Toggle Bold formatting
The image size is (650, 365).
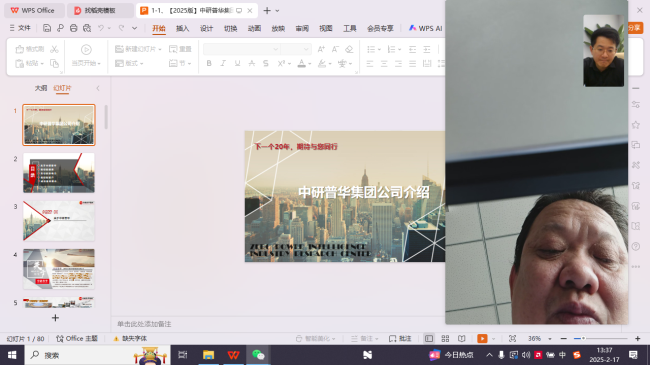(209, 63)
